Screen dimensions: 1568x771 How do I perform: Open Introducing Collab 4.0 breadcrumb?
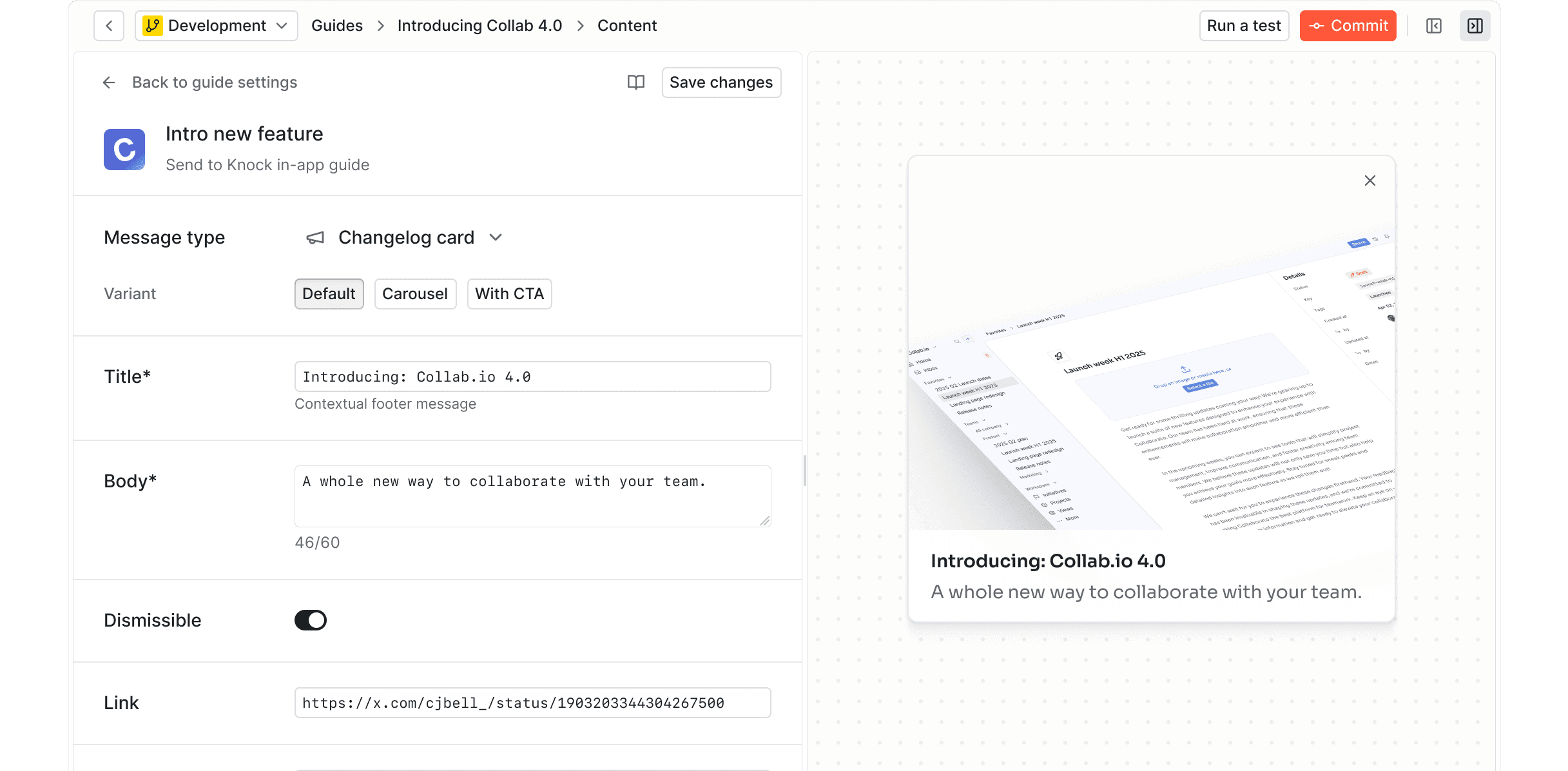click(479, 26)
